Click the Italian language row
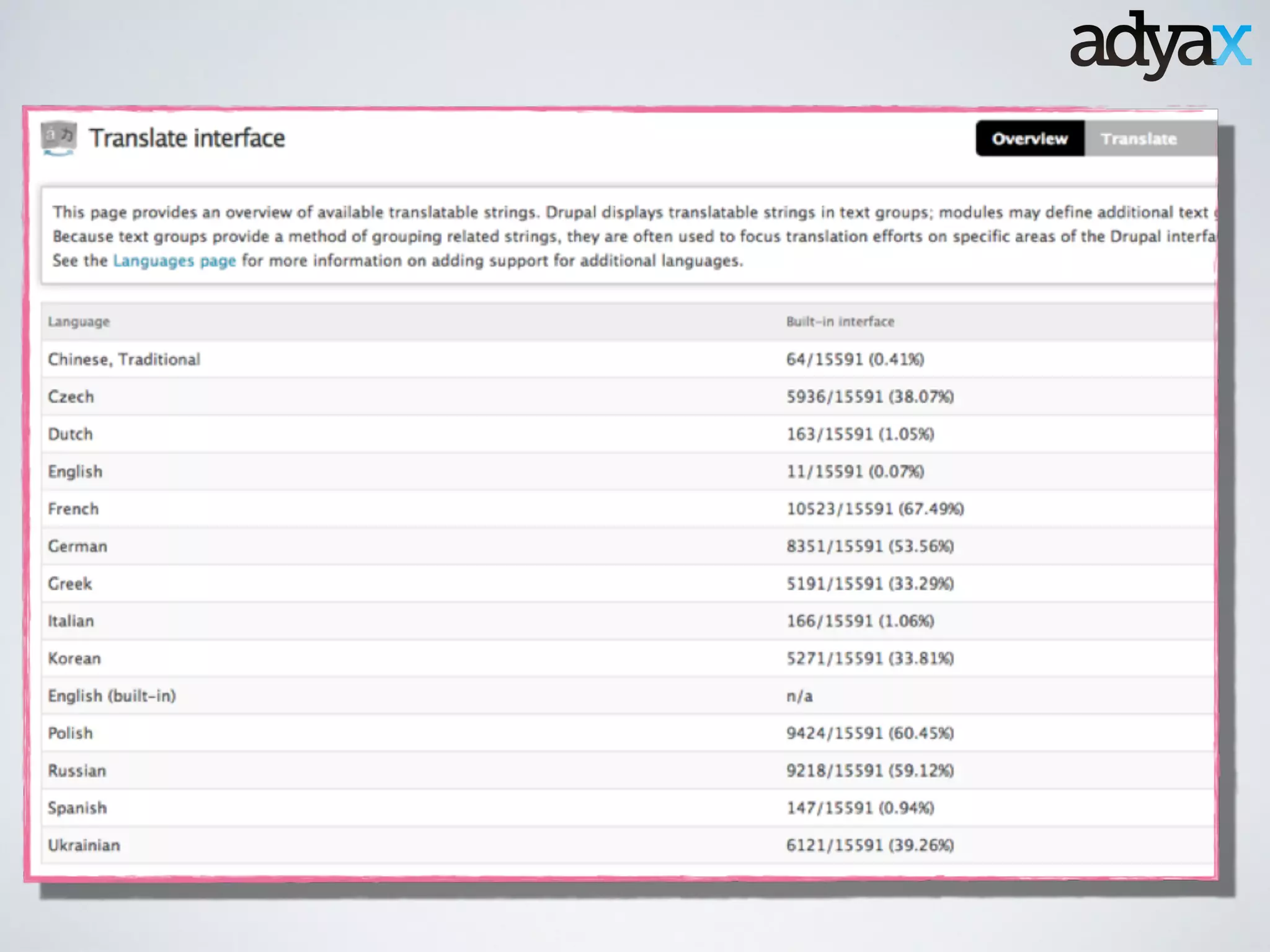 click(71, 621)
